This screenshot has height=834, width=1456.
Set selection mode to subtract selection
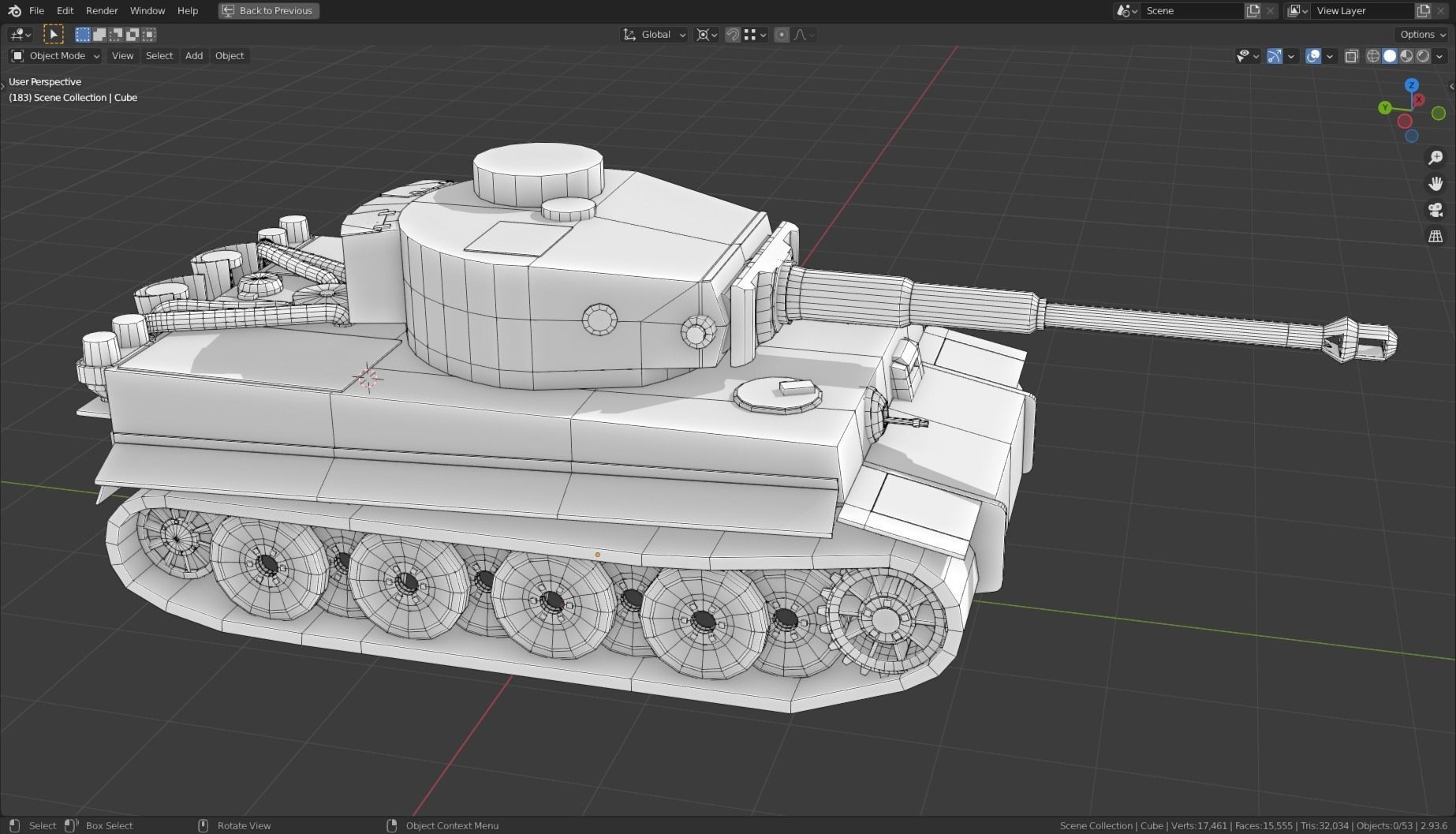tap(116, 34)
